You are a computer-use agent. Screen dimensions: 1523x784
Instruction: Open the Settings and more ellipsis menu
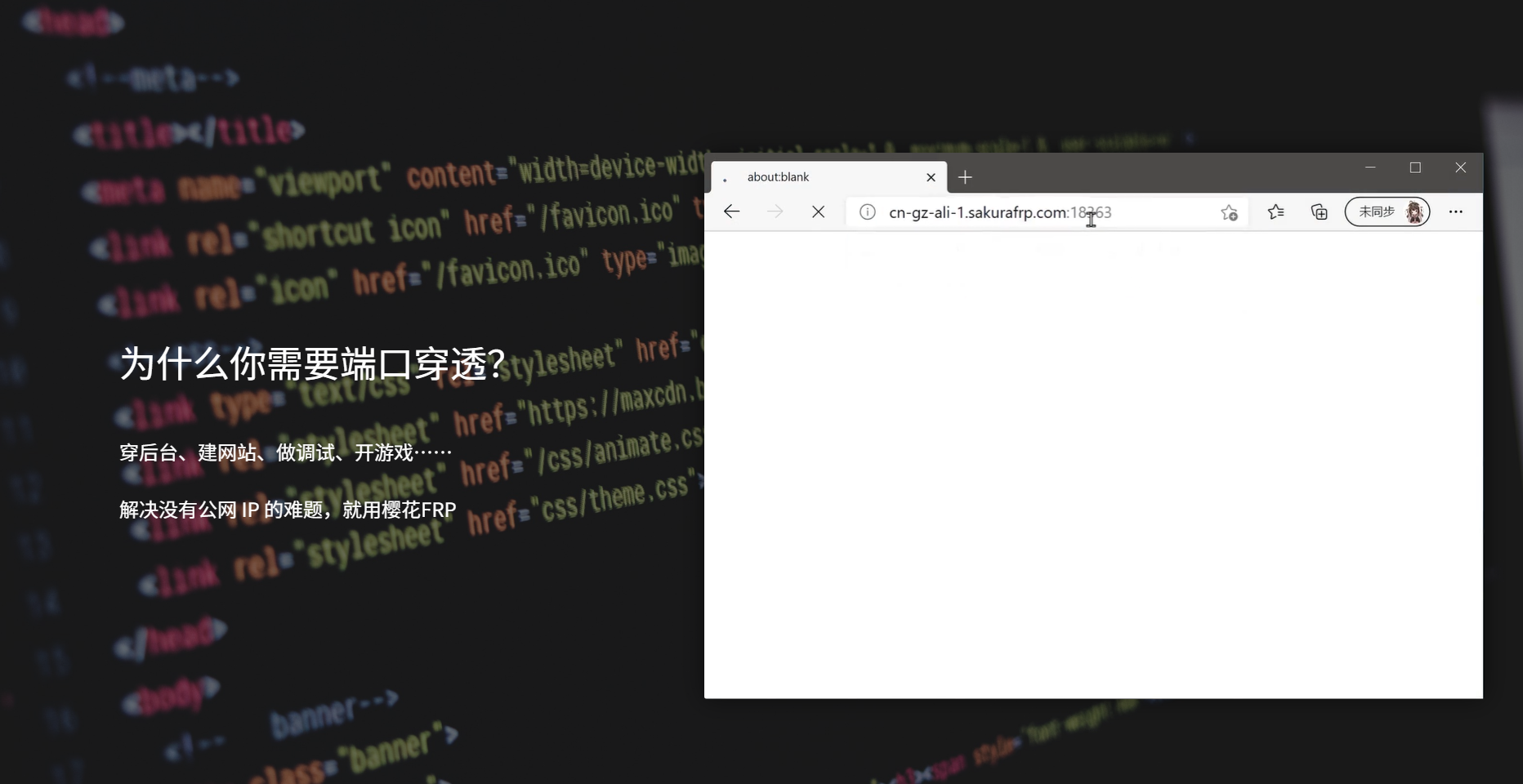[x=1456, y=212]
